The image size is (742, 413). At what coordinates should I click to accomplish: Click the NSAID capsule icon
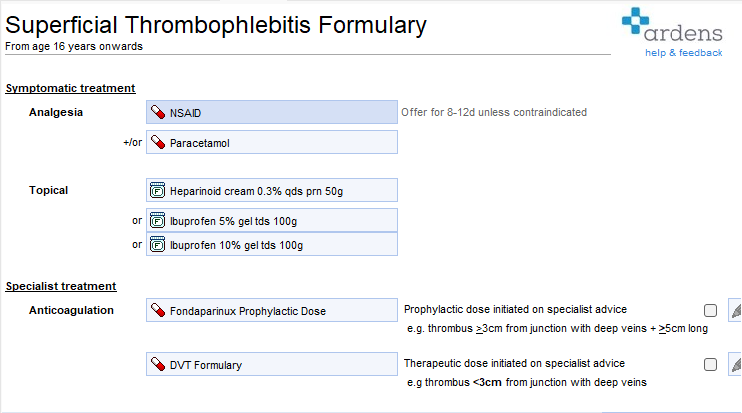(x=157, y=112)
